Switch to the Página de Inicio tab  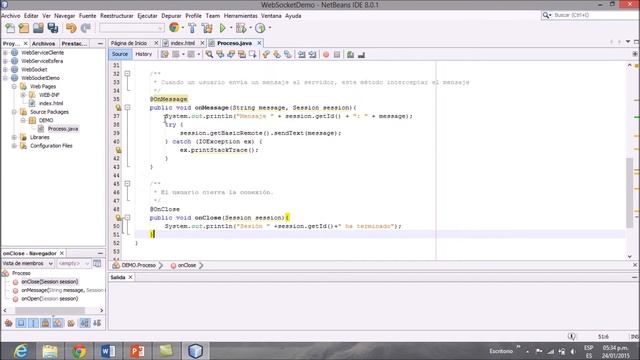129,43
